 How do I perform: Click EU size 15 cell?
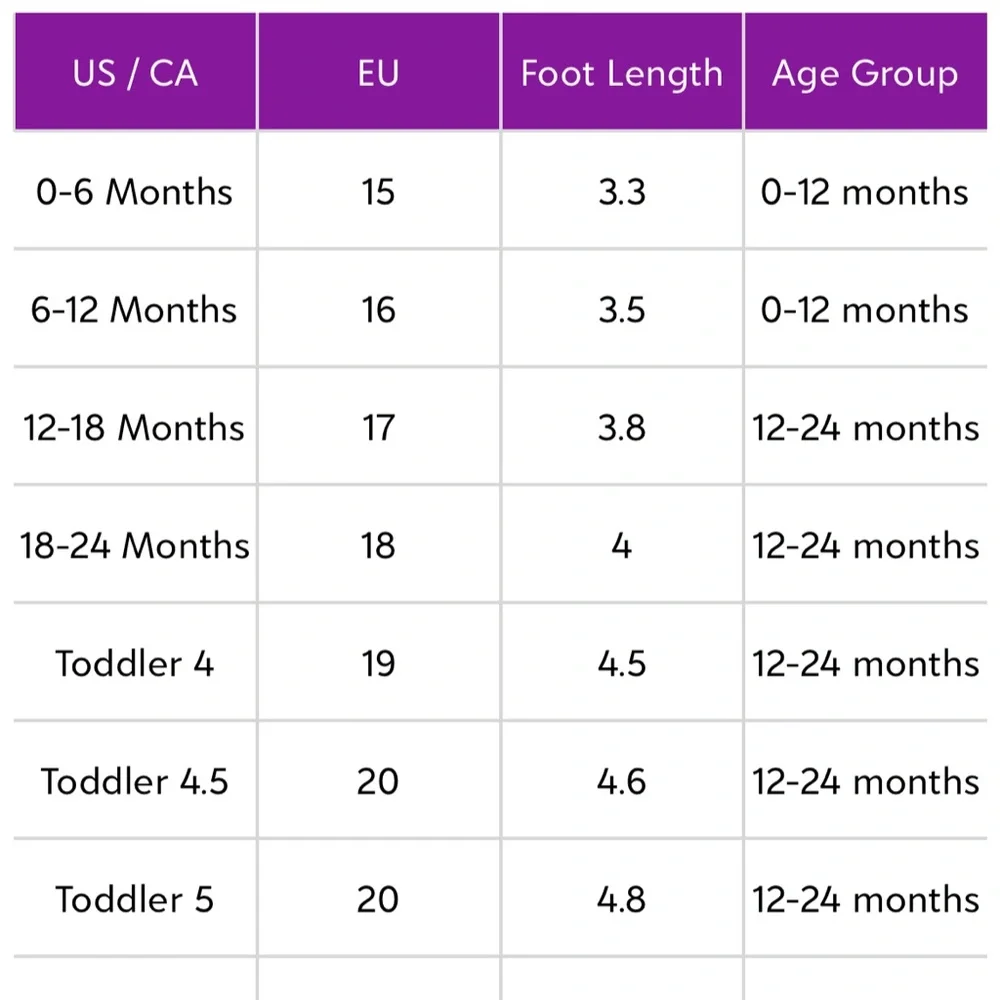pos(379,191)
